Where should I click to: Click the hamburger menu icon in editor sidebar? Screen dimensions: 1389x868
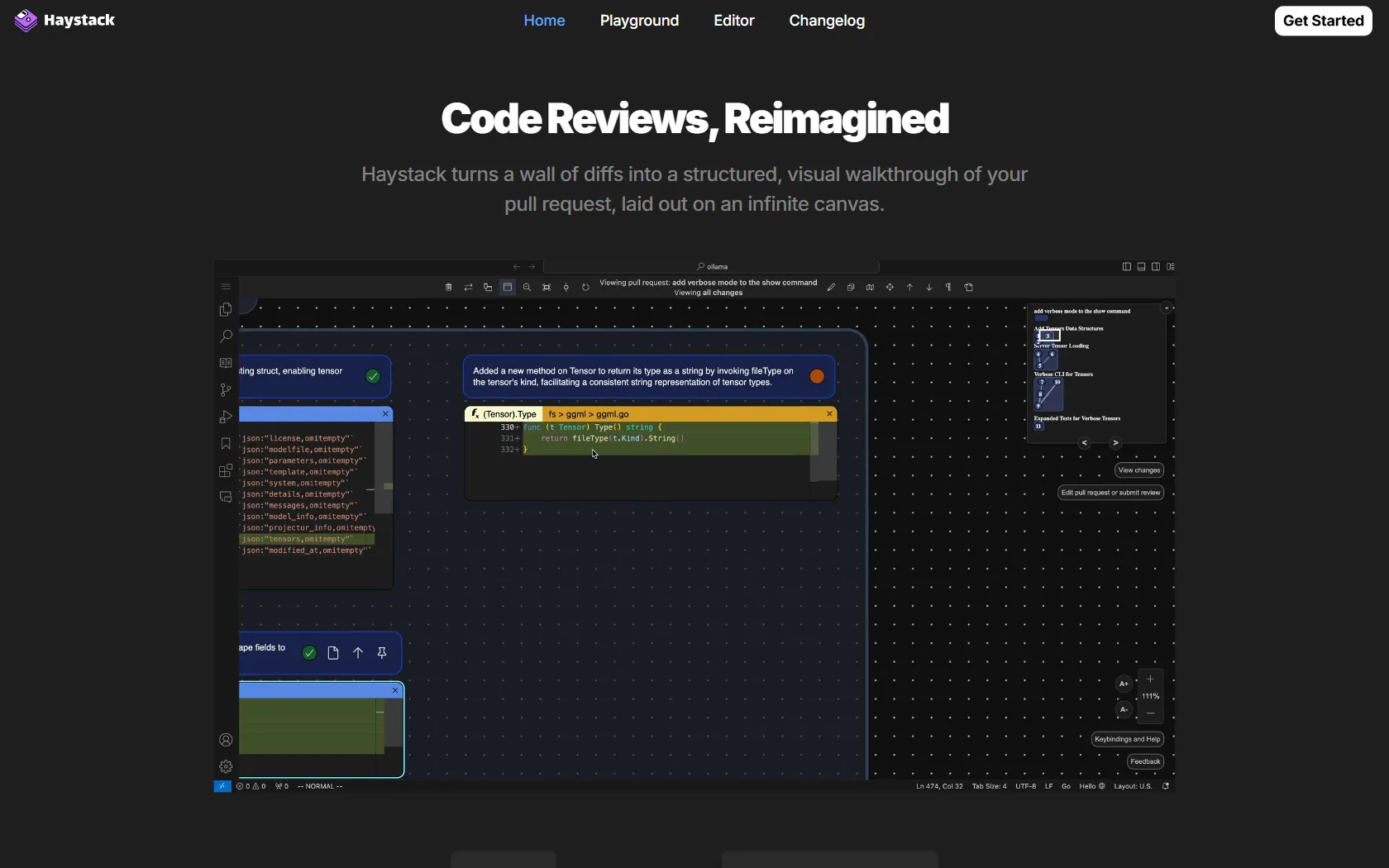(226, 287)
